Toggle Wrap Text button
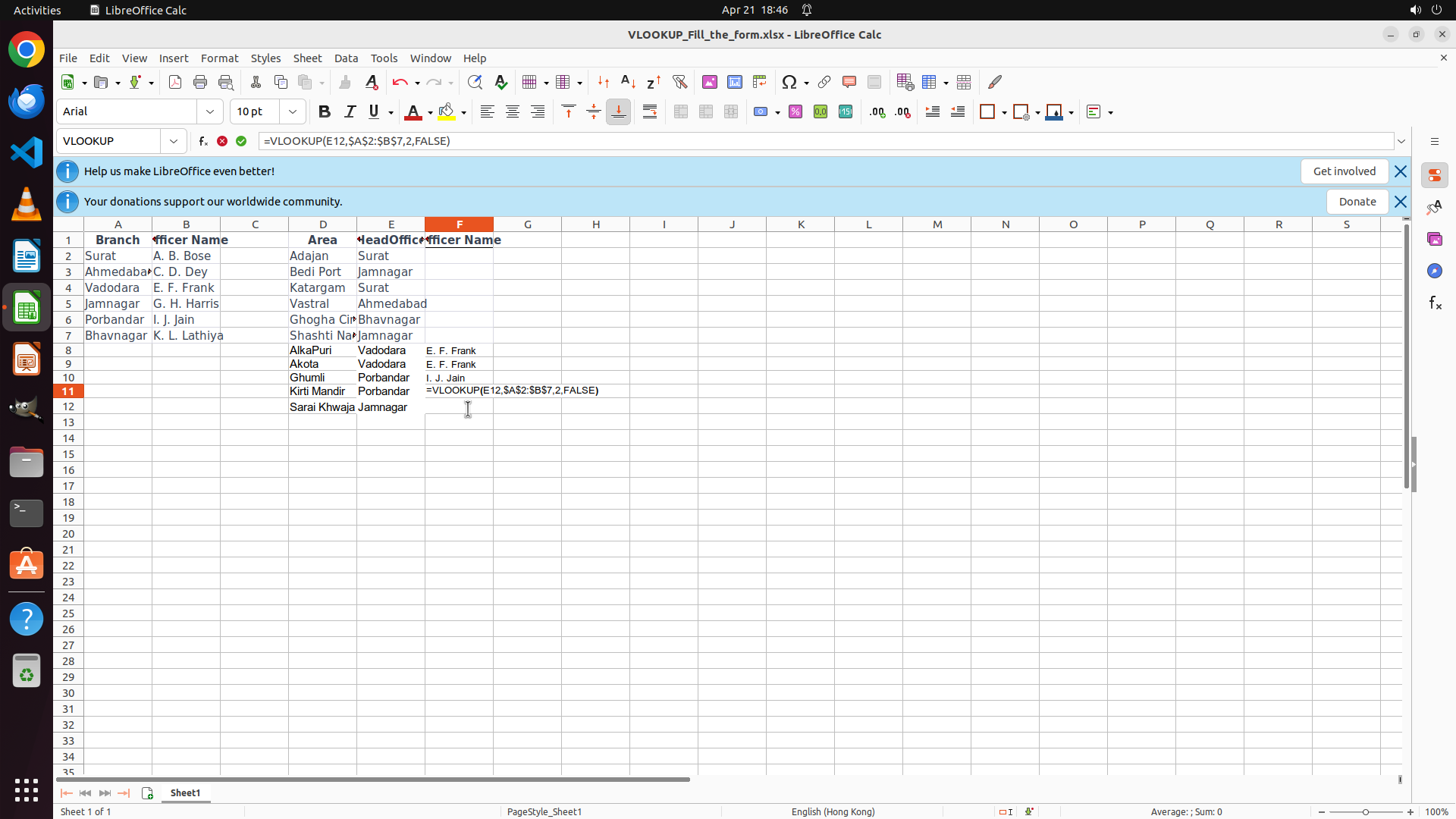The width and height of the screenshot is (1456, 819). point(650,112)
